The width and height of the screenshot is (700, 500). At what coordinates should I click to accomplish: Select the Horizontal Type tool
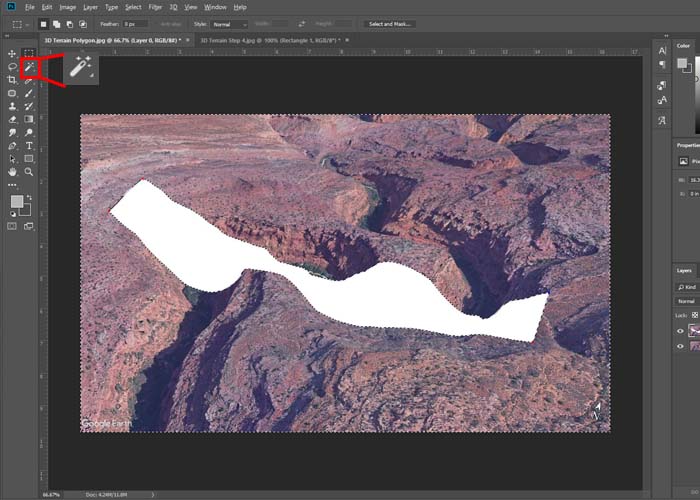tap(29, 145)
